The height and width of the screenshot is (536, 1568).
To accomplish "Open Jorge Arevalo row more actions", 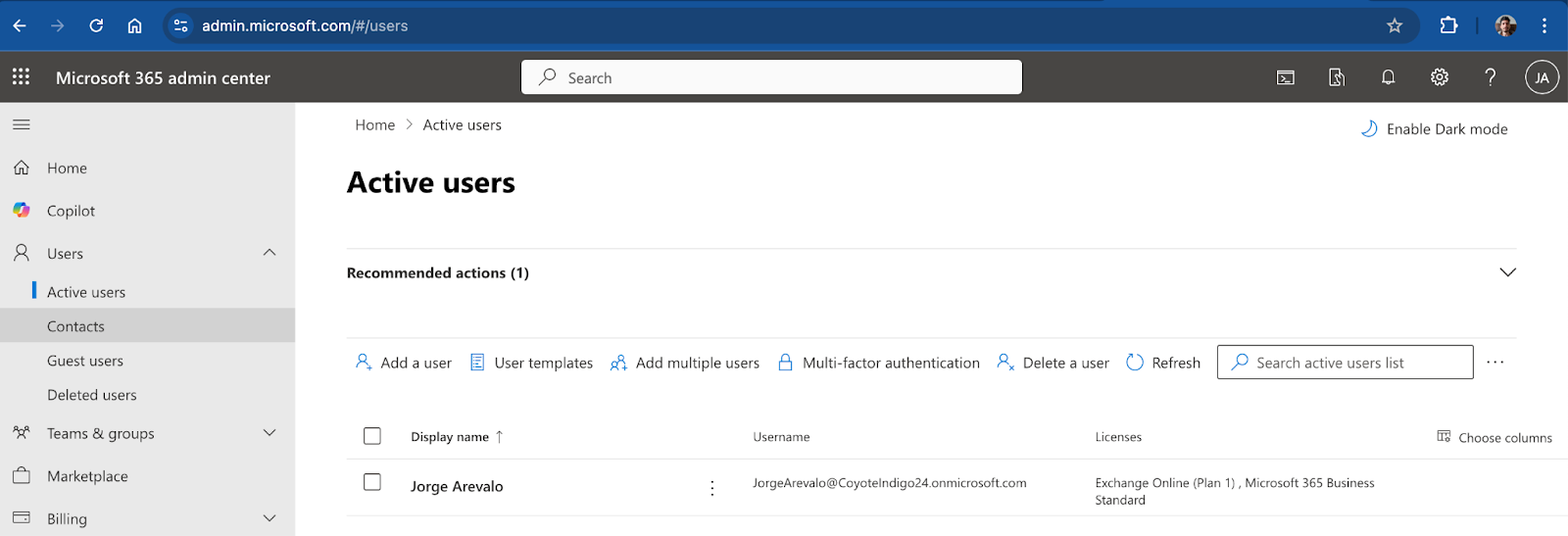I will [712, 488].
